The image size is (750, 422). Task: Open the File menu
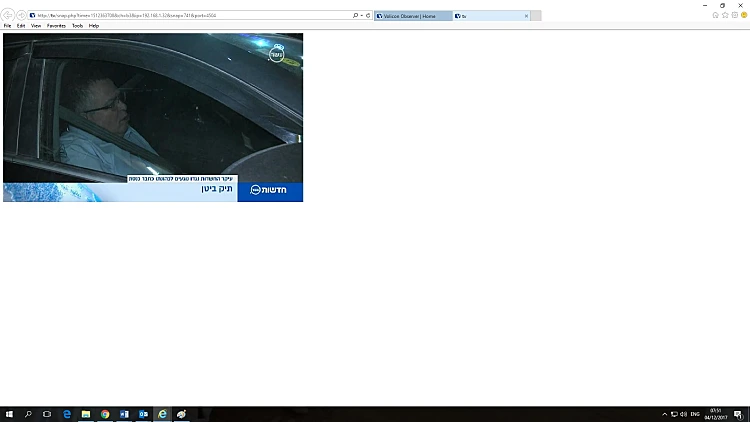[7, 26]
